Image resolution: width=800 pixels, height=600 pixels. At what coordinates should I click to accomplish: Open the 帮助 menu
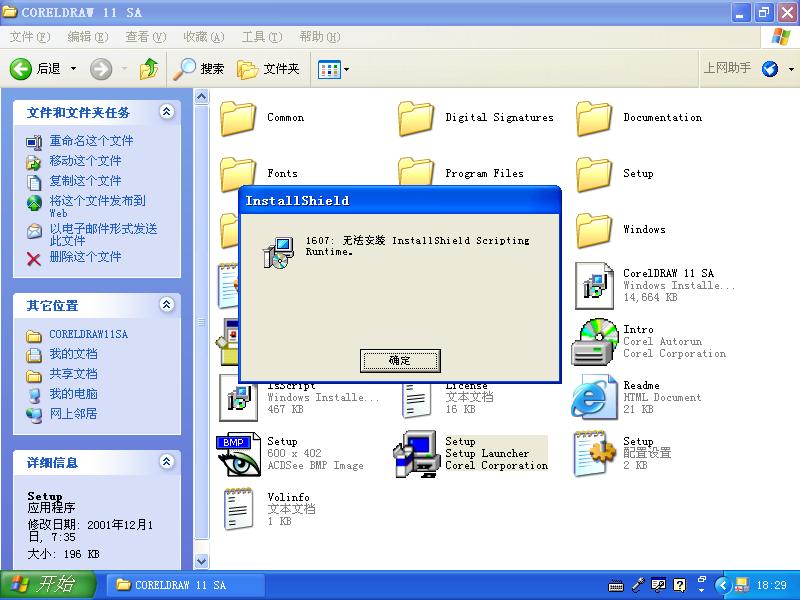point(320,37)
